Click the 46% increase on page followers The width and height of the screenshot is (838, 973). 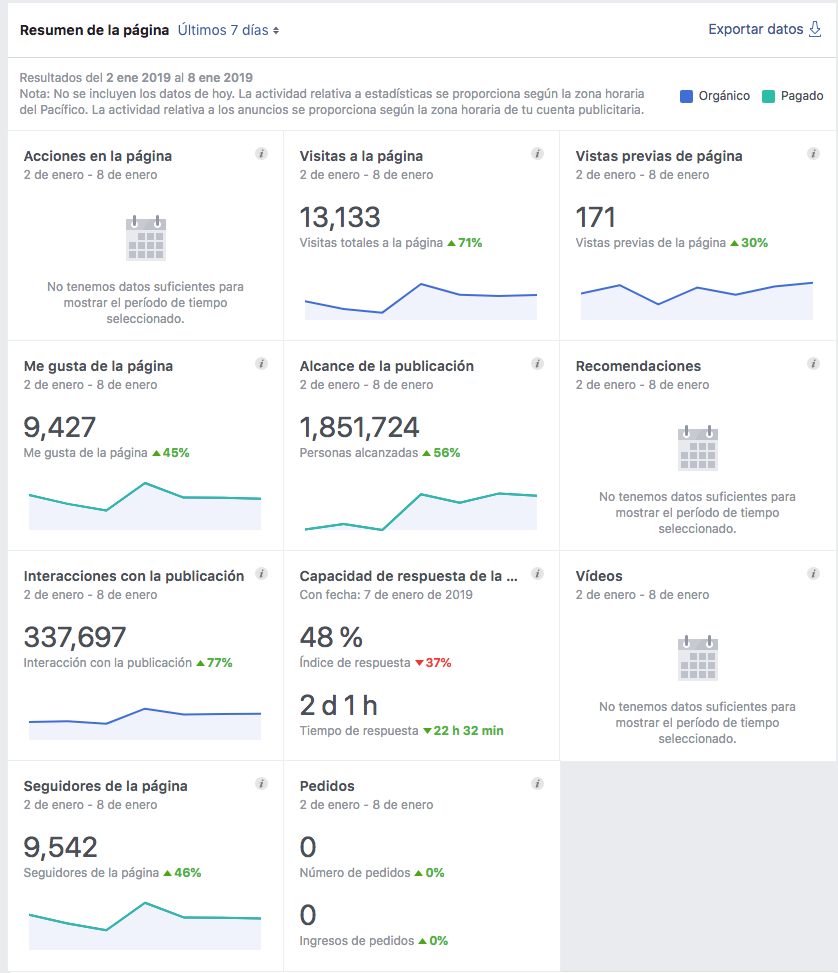point(182,873)
